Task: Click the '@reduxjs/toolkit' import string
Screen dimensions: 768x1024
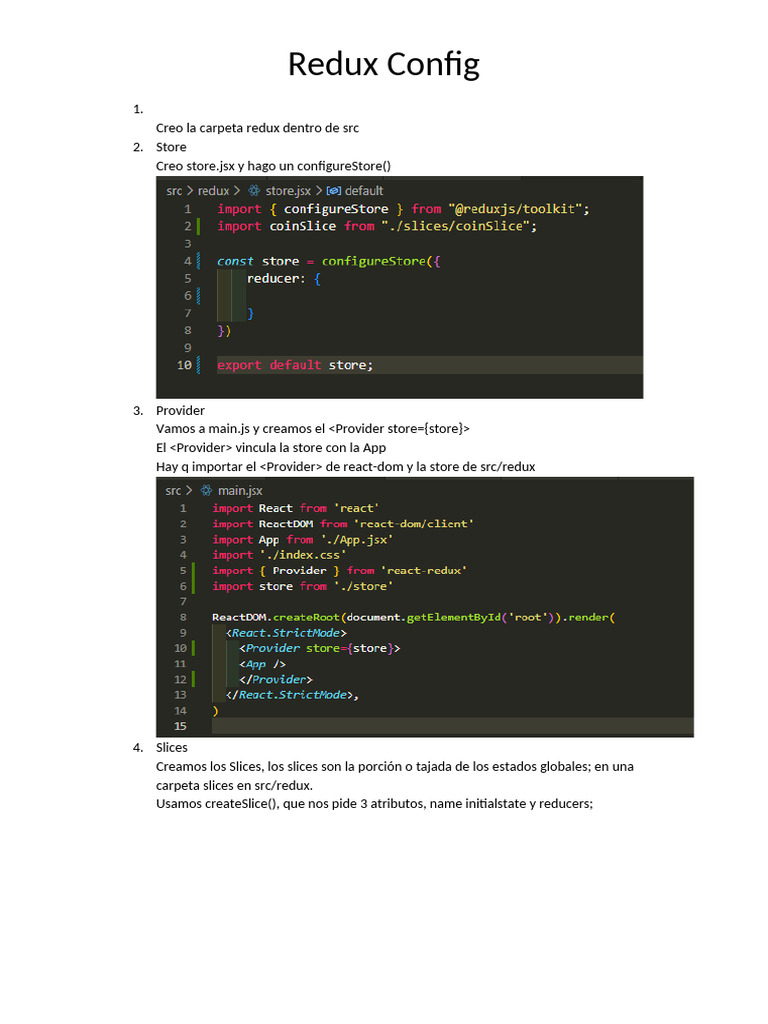Action: [515, 209]
